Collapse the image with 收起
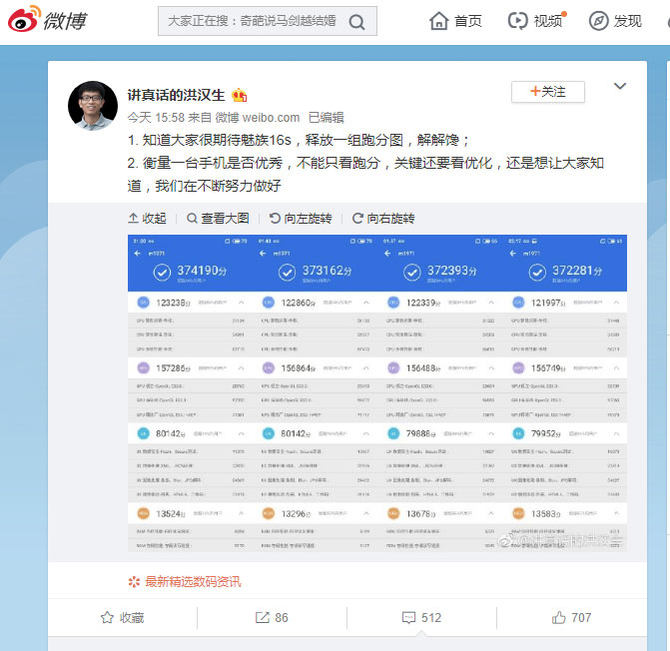The height and width of the screenshot is (651, 670). pos(147,218)
